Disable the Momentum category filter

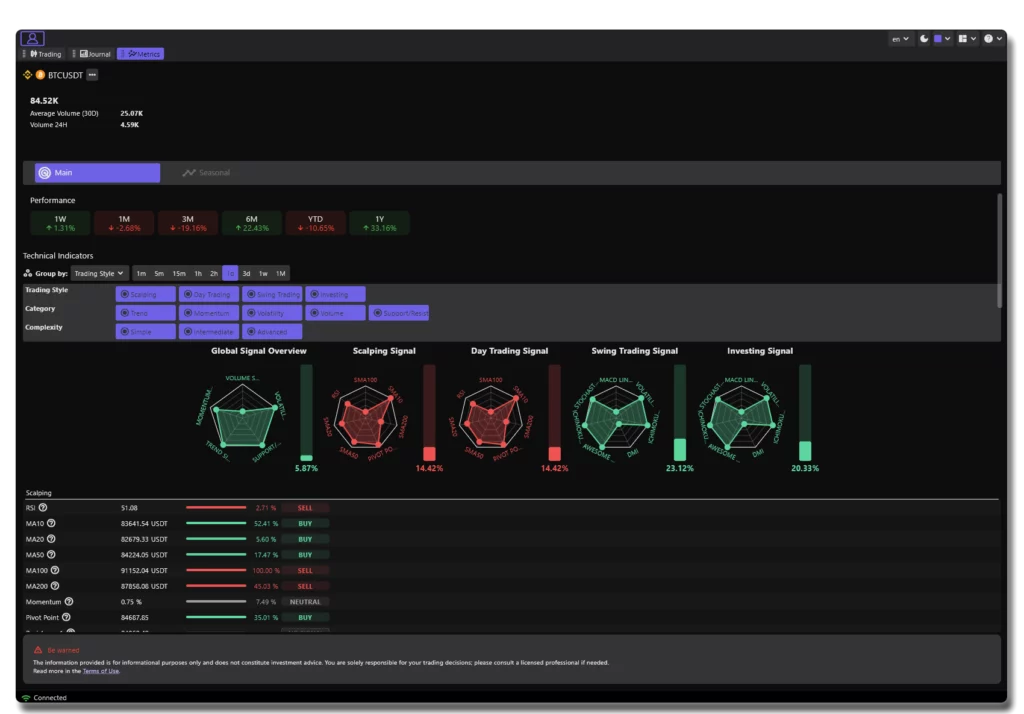point(208,313)
